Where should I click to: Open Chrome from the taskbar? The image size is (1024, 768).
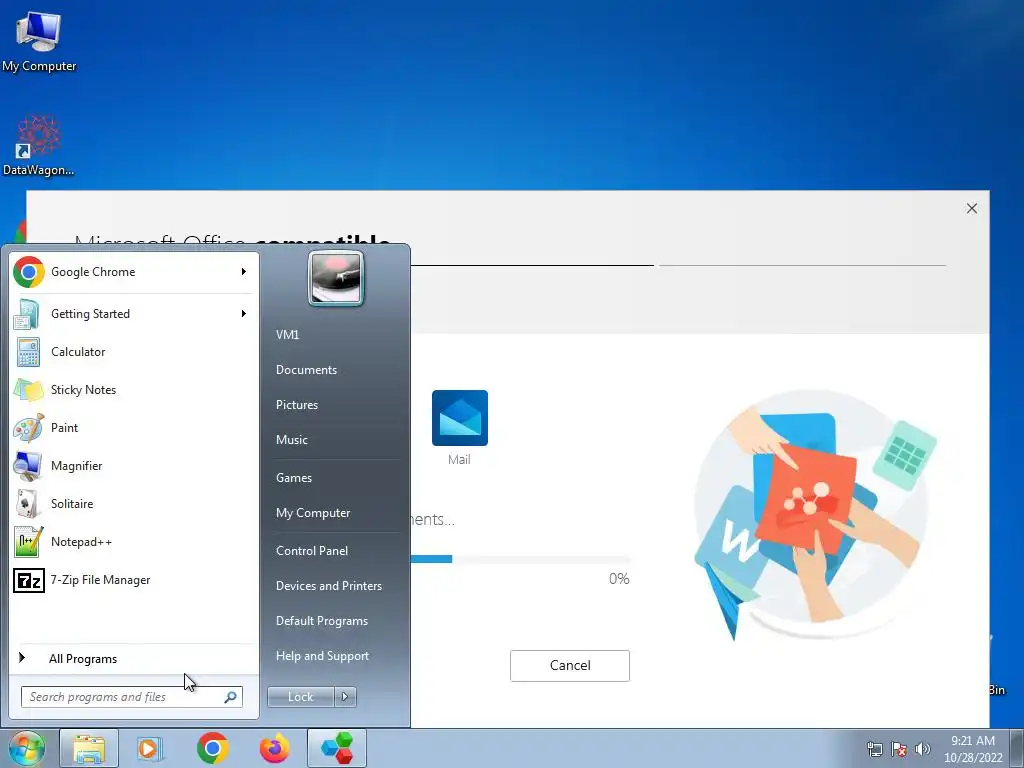point(212,748)
